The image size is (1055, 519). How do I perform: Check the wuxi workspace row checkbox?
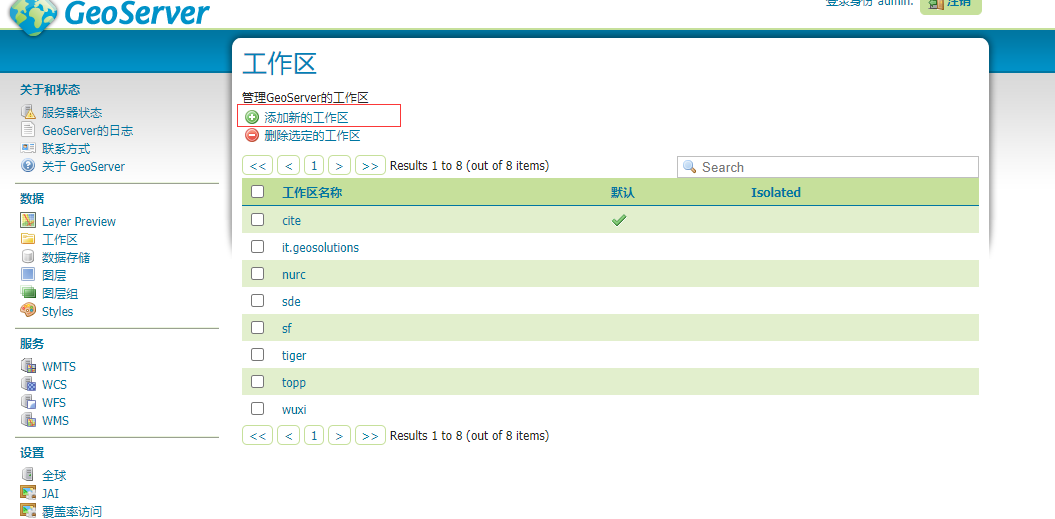(x=257, y=408)
